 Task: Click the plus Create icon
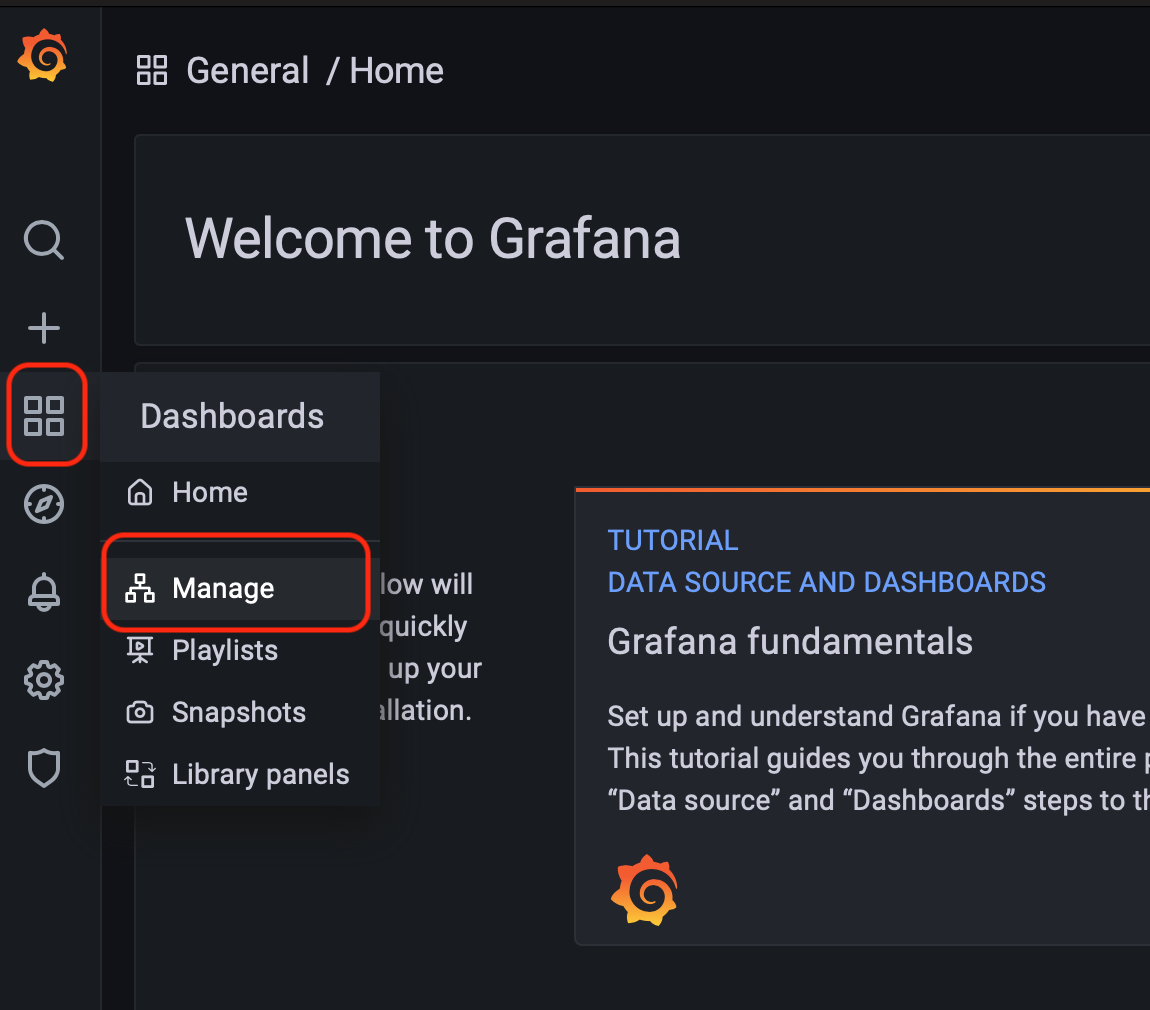(x=44, y=328)
